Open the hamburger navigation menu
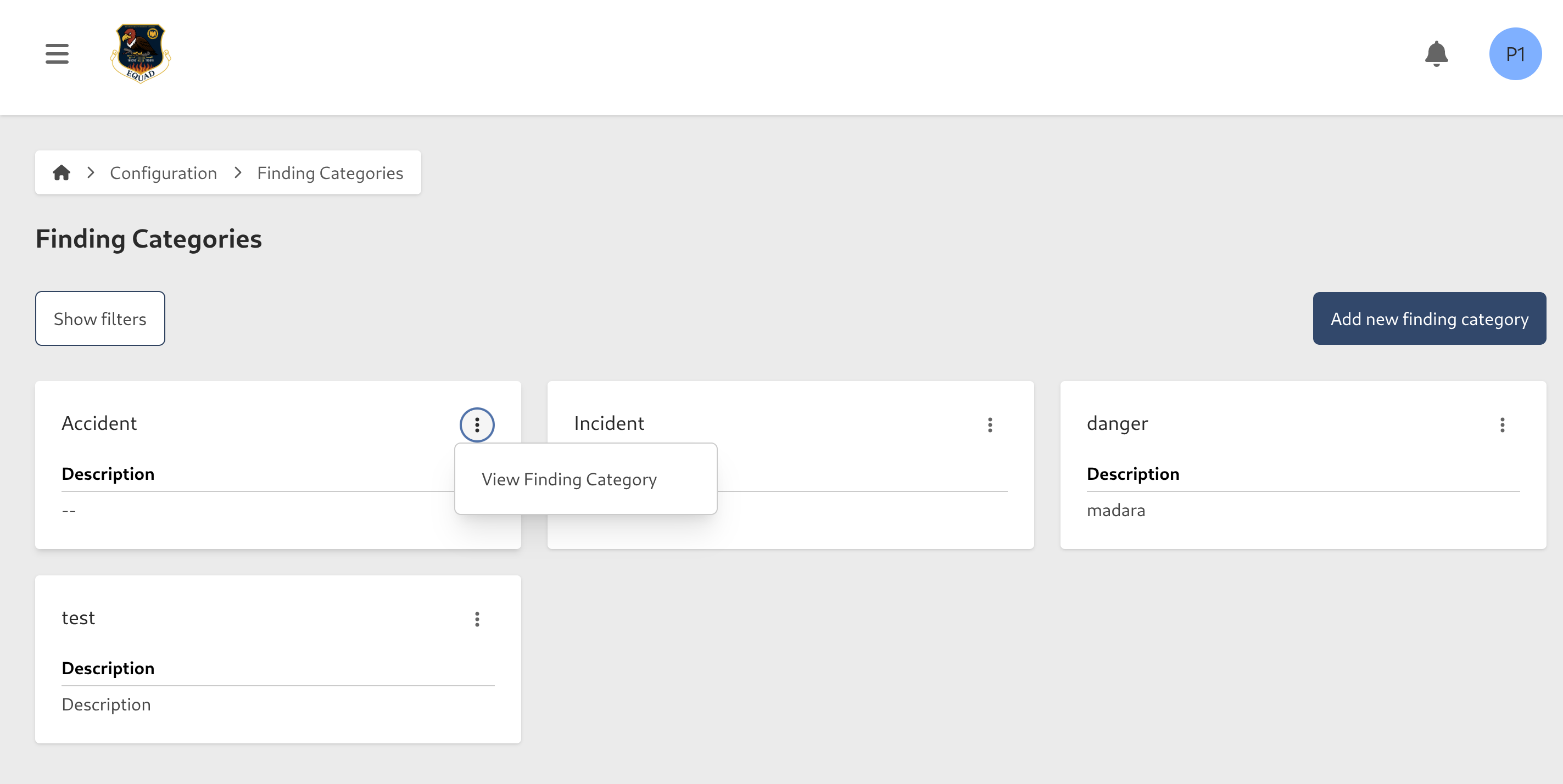Image resolution: width=1563 pixels, height=784 pixels. click(x=56, y=53)
